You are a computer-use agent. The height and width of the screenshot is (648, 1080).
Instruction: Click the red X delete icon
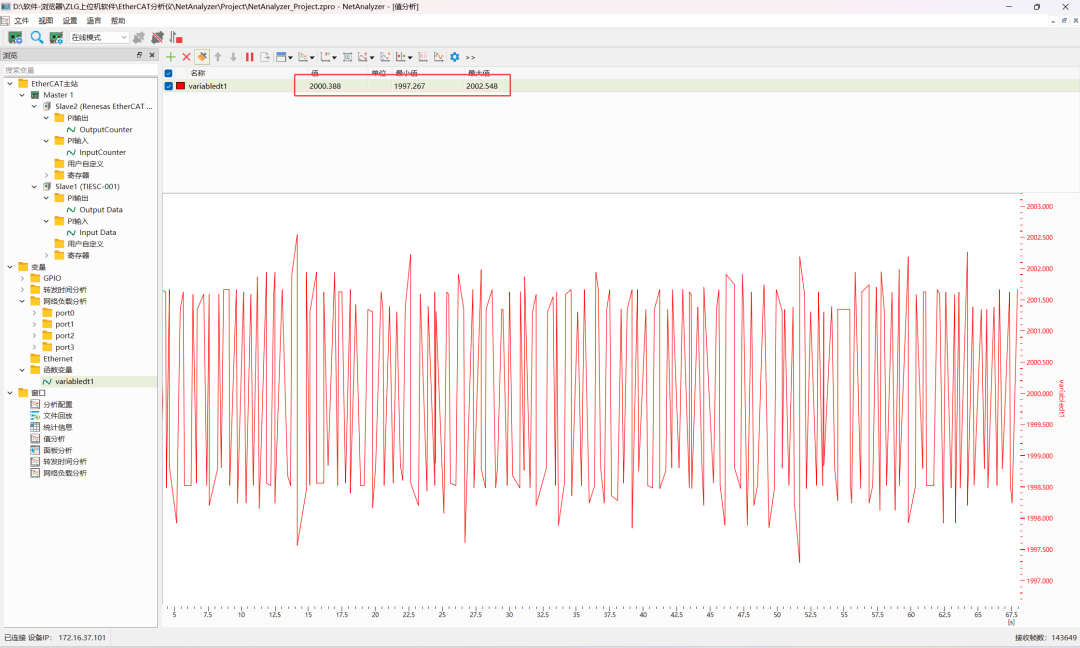tap(186, 57)
